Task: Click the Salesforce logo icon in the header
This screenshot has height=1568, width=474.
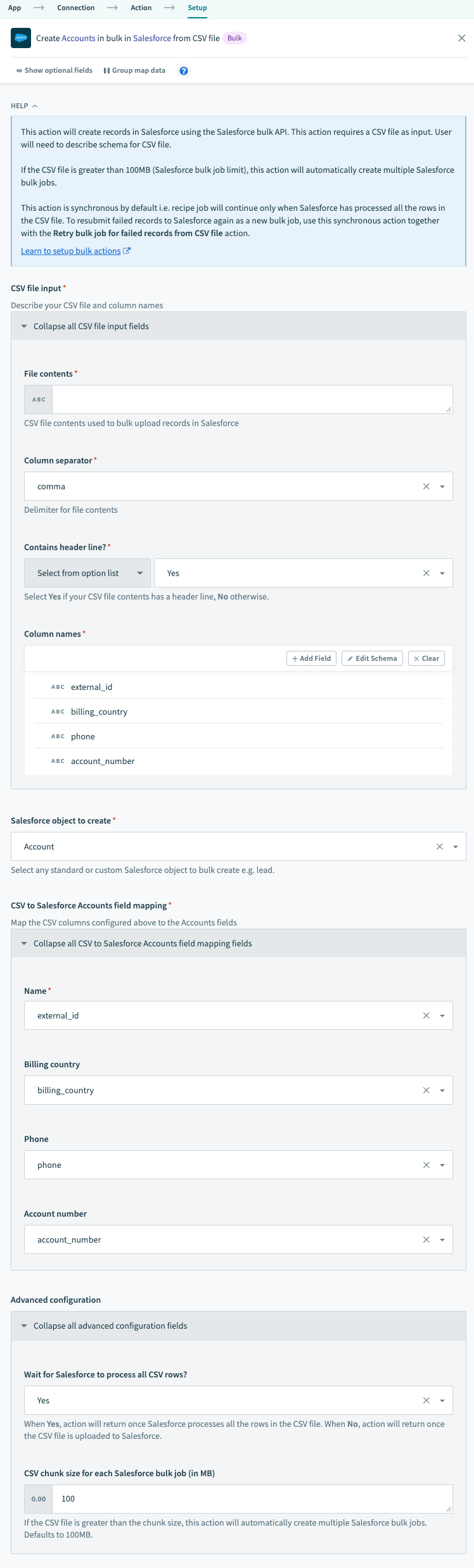Action: click(x=21, y=38)
